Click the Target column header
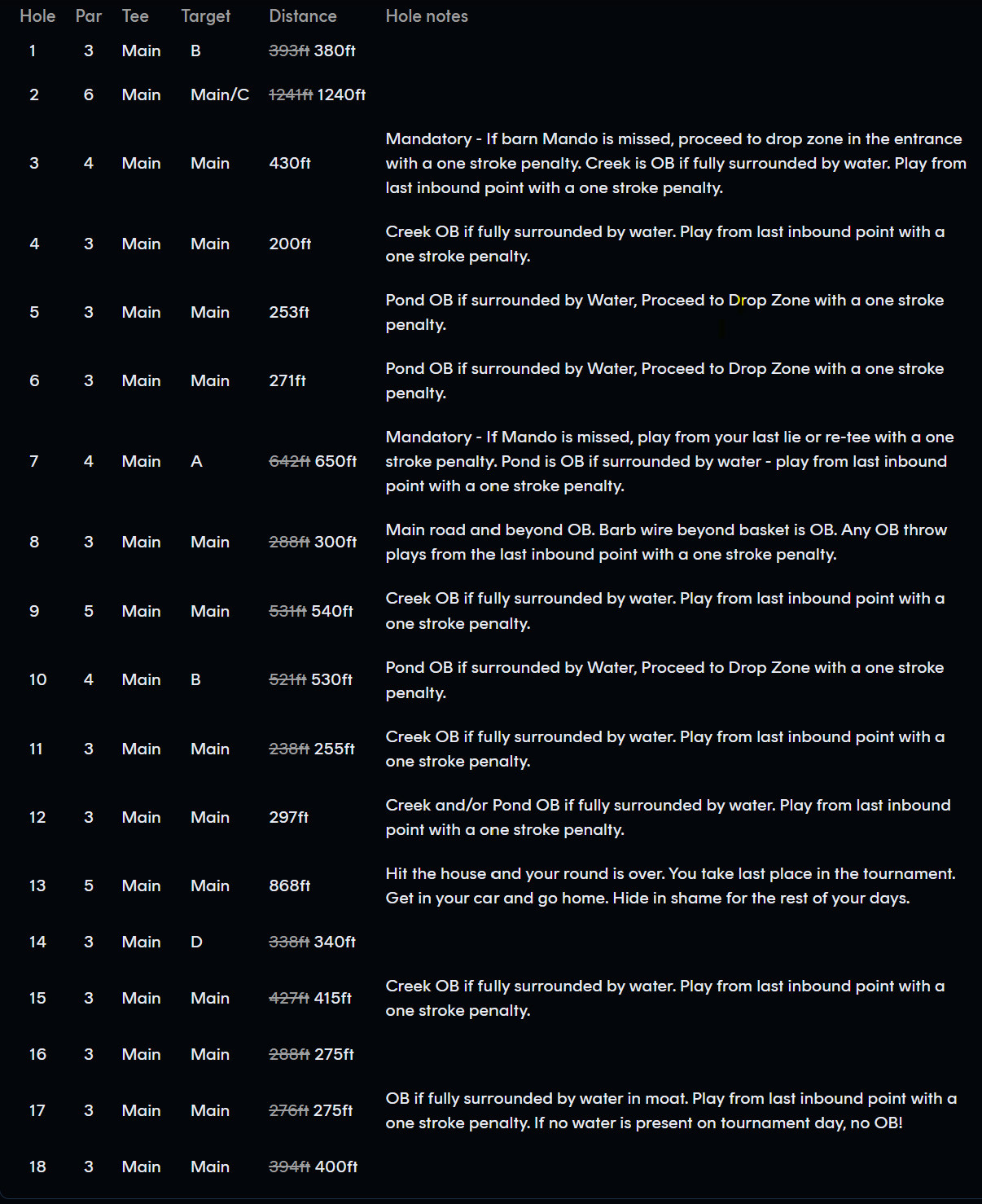 point(206,16)
